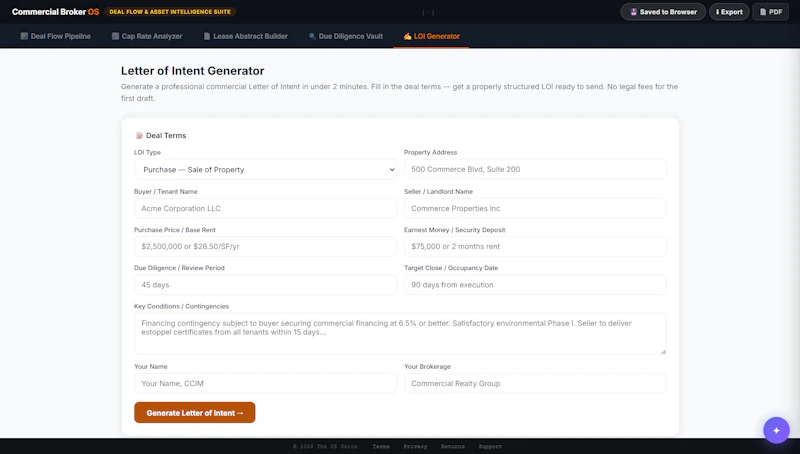Click the Due Diligence / Review Period field

click(265, 285)
